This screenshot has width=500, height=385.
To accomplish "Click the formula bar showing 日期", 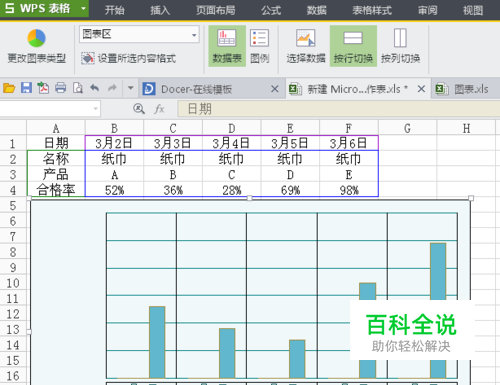I will click(x=339, y=109).
